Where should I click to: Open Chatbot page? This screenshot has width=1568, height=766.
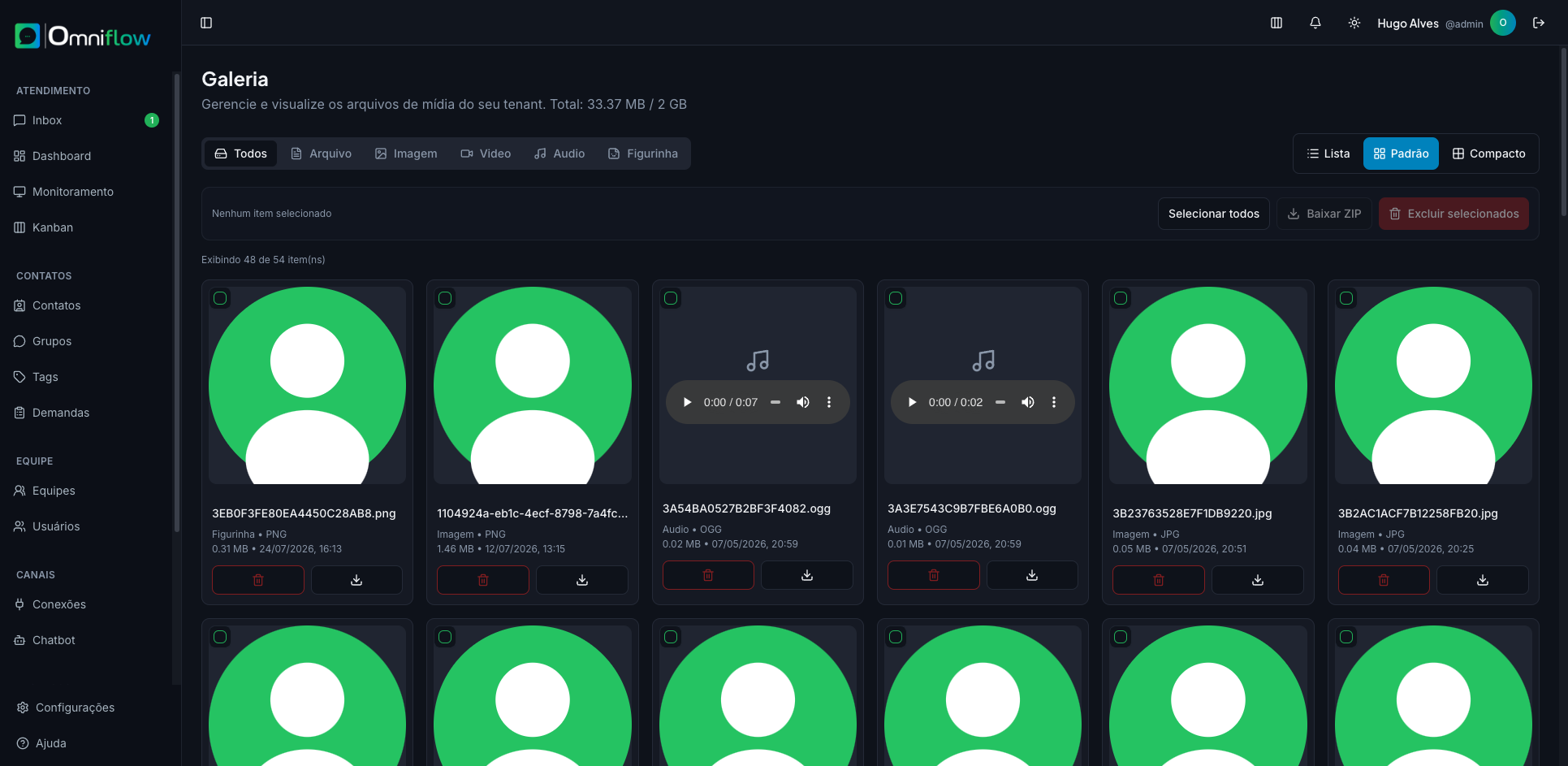point(86,640)
